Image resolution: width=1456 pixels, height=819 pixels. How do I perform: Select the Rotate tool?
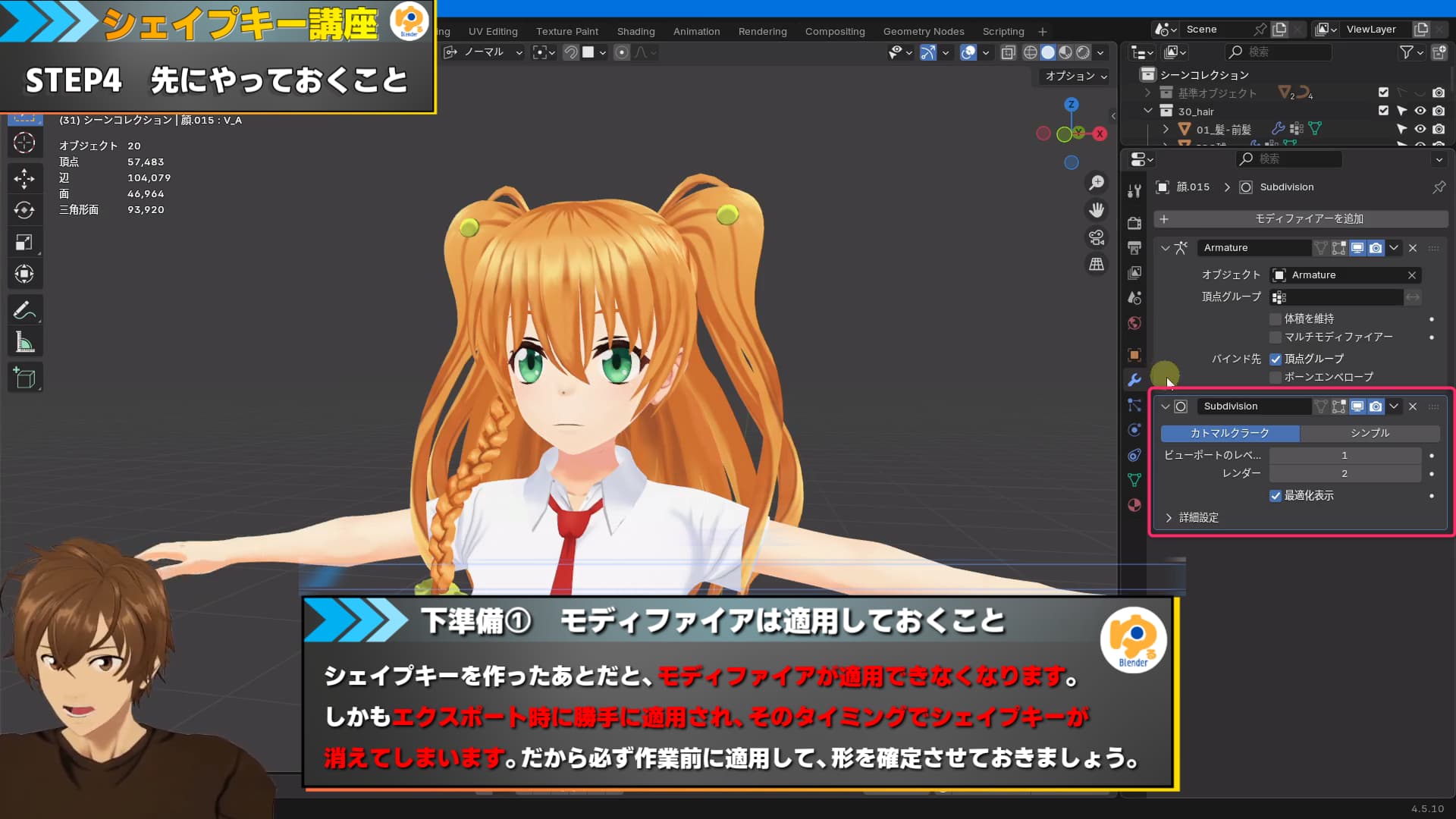click(x=24, y=210)
